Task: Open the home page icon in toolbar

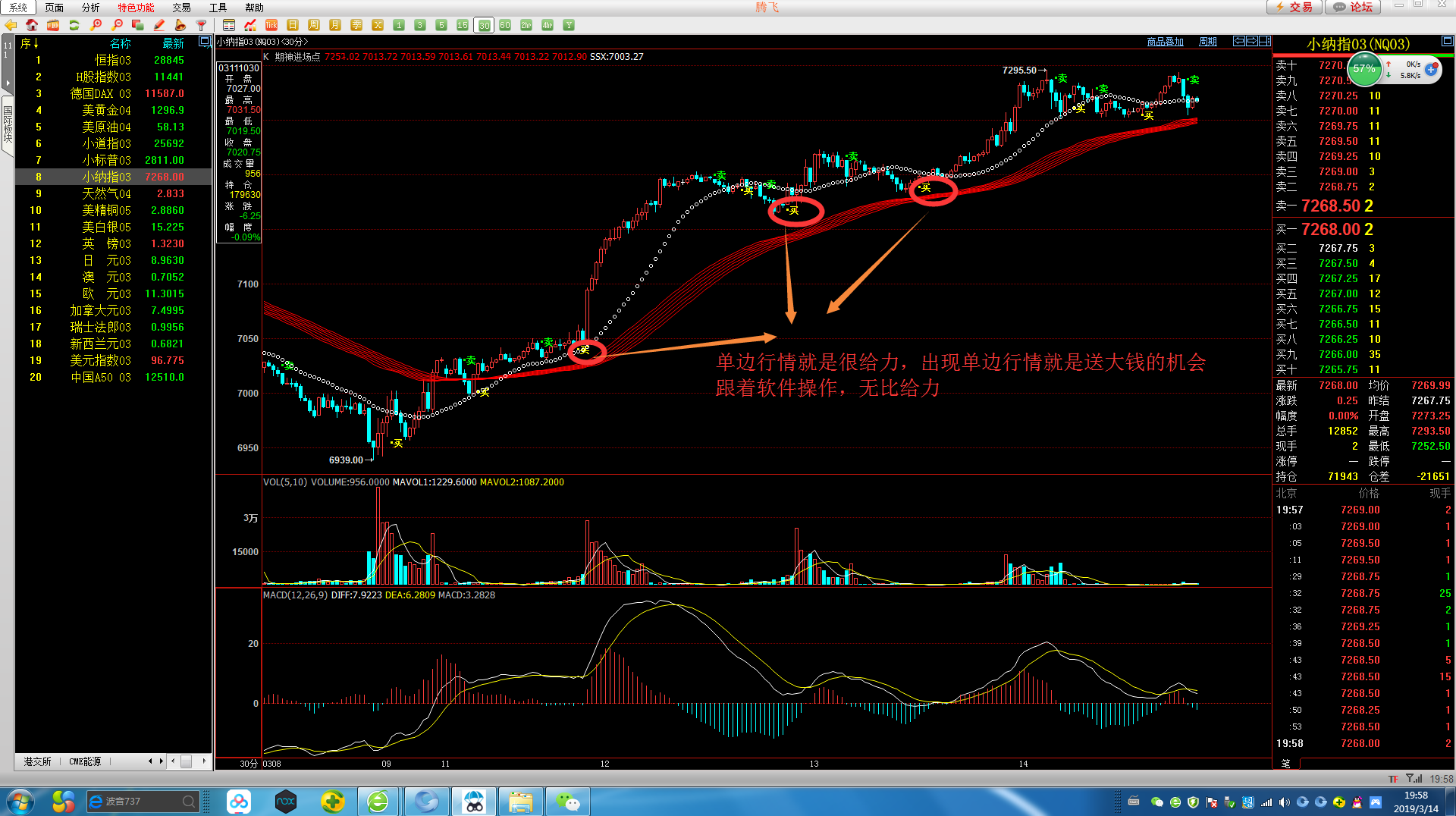Action: coord(32,25)
